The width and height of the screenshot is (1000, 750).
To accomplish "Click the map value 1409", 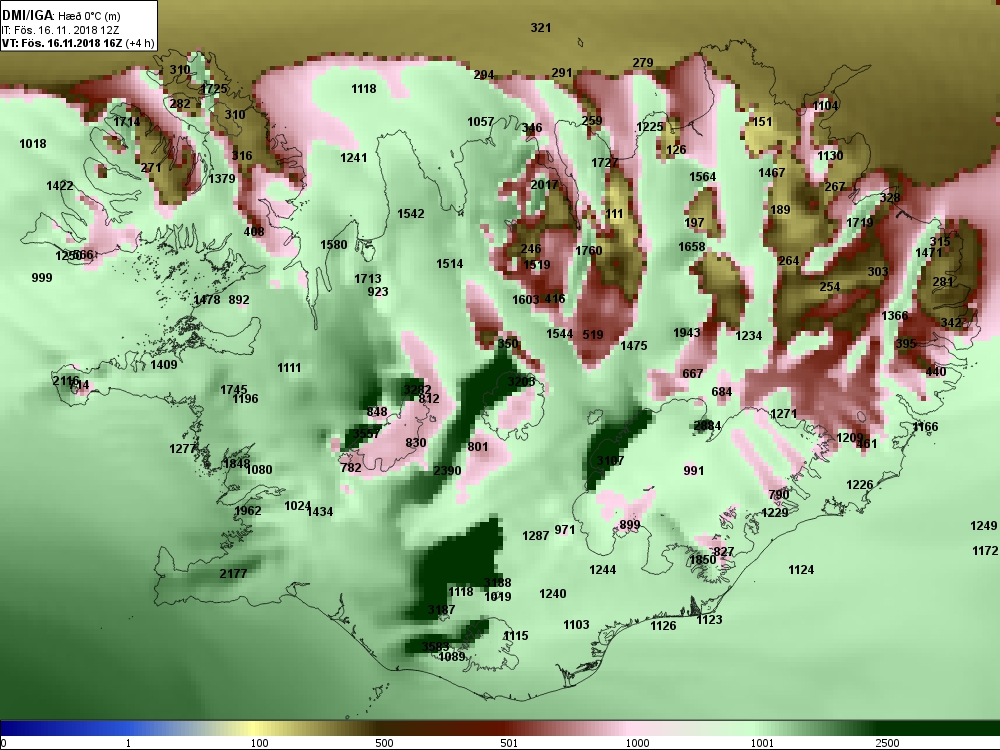I will [x=164, y=365].
